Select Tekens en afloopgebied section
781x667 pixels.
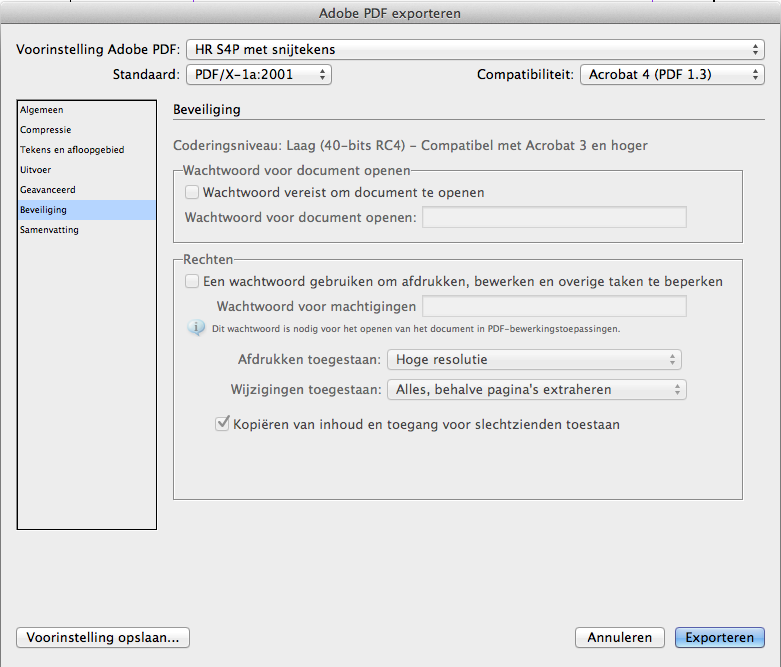click(x=87, y=150)
